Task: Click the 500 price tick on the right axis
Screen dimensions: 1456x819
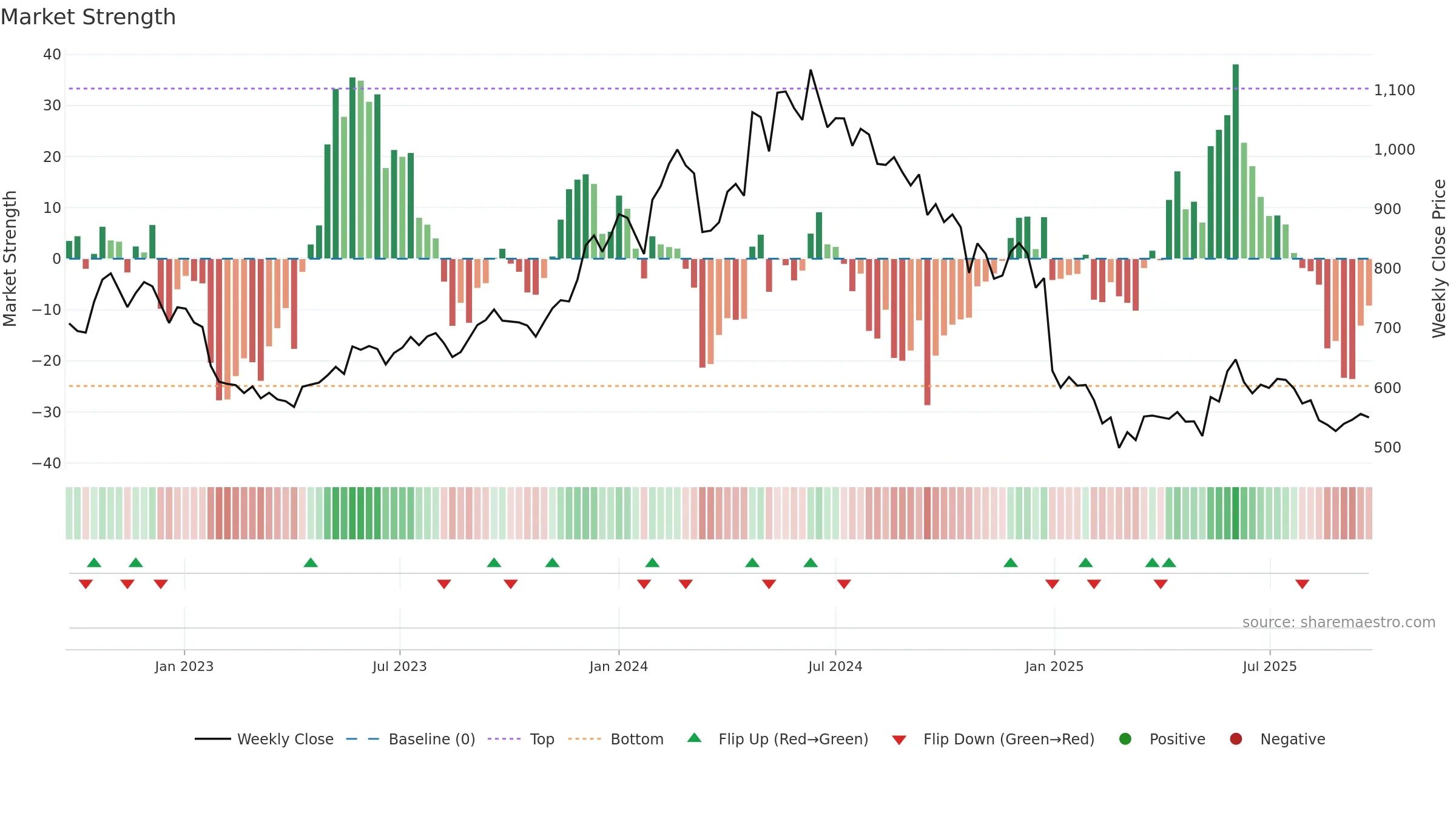Action: (x=1387, y=447)
